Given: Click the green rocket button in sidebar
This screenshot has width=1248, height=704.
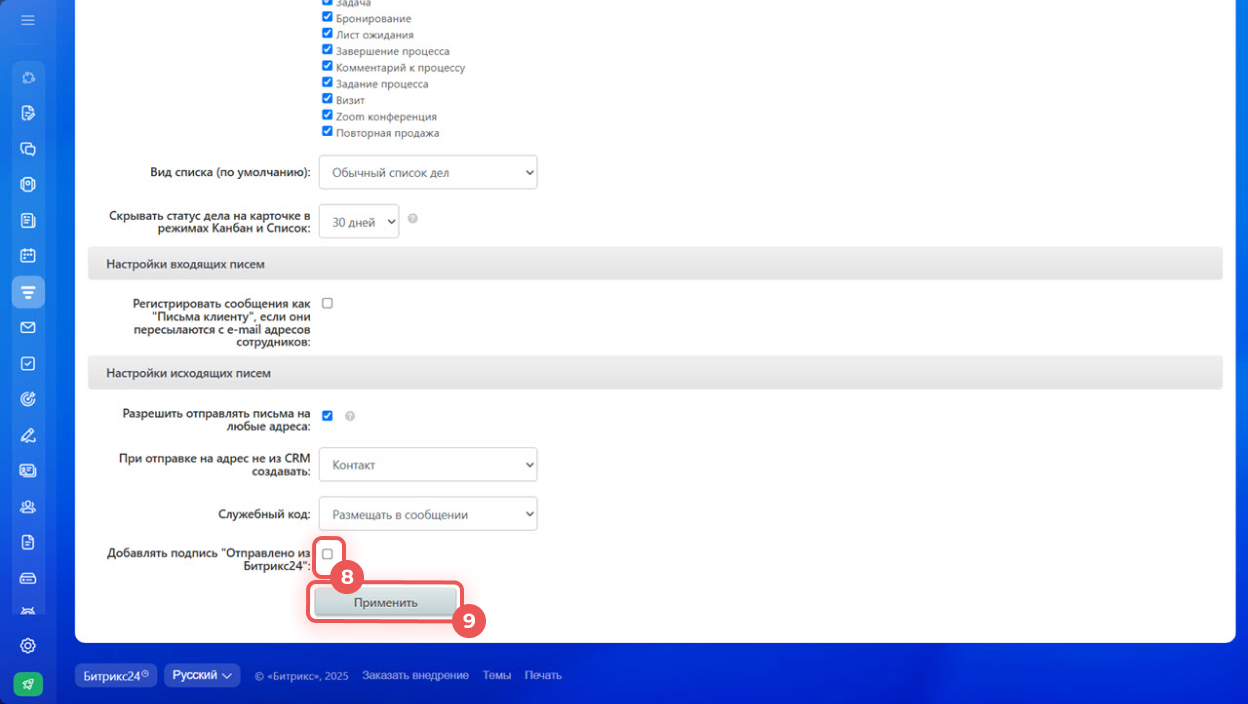Looking at the screenshot, I should point(28,684).
